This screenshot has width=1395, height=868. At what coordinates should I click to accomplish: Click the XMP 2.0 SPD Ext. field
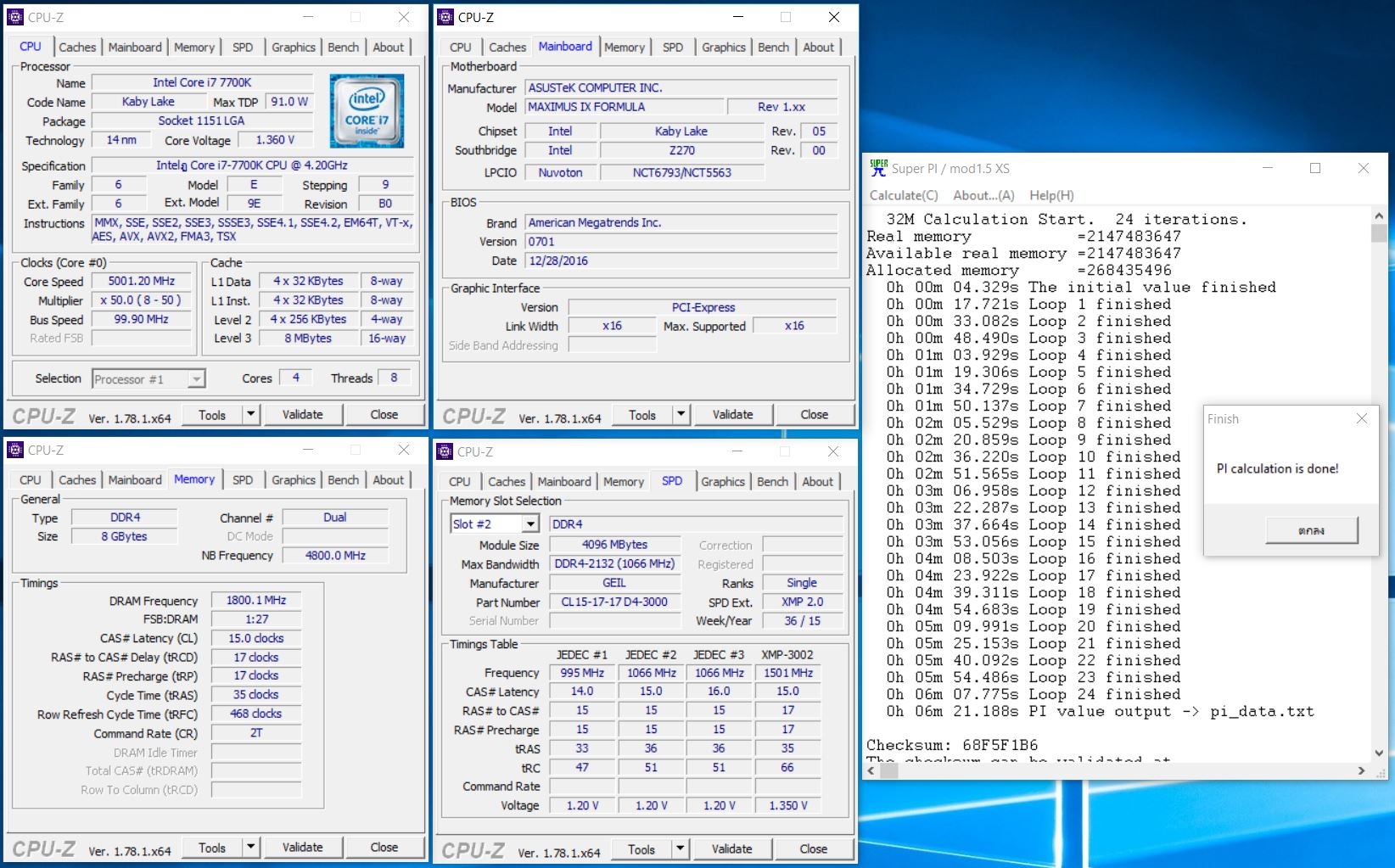tap(802, 602)
